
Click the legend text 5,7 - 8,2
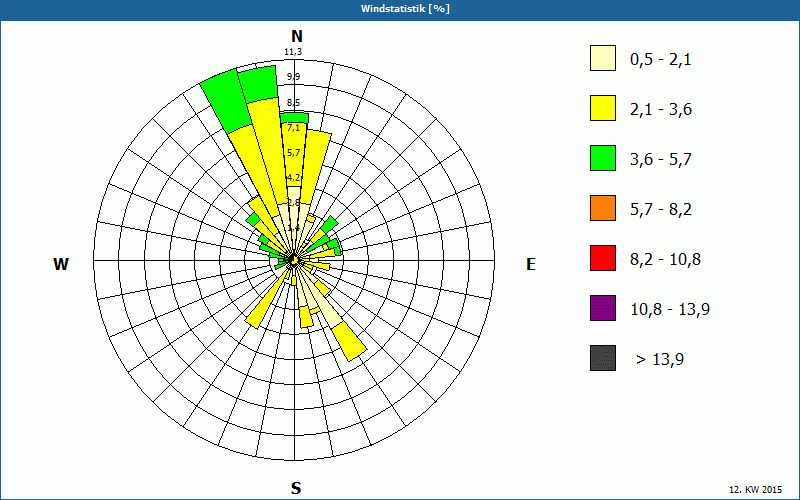click(661, 210)
